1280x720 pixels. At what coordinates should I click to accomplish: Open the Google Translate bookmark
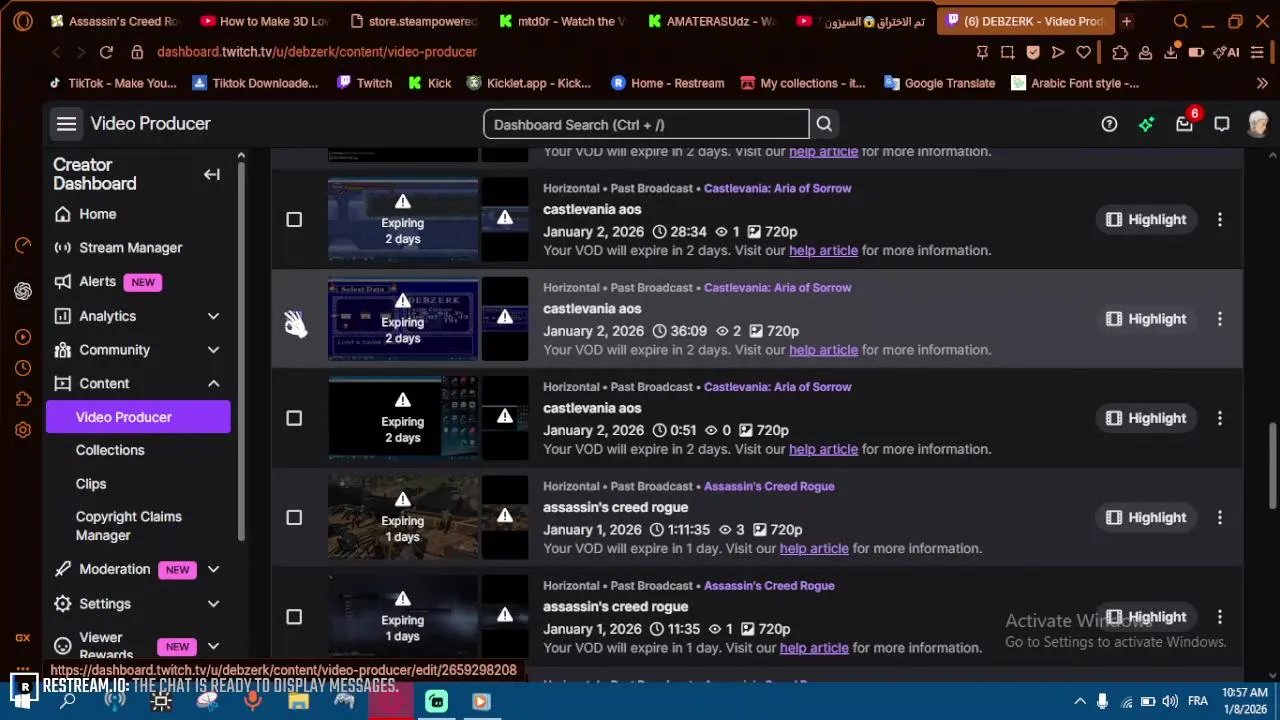click(939, 83)
